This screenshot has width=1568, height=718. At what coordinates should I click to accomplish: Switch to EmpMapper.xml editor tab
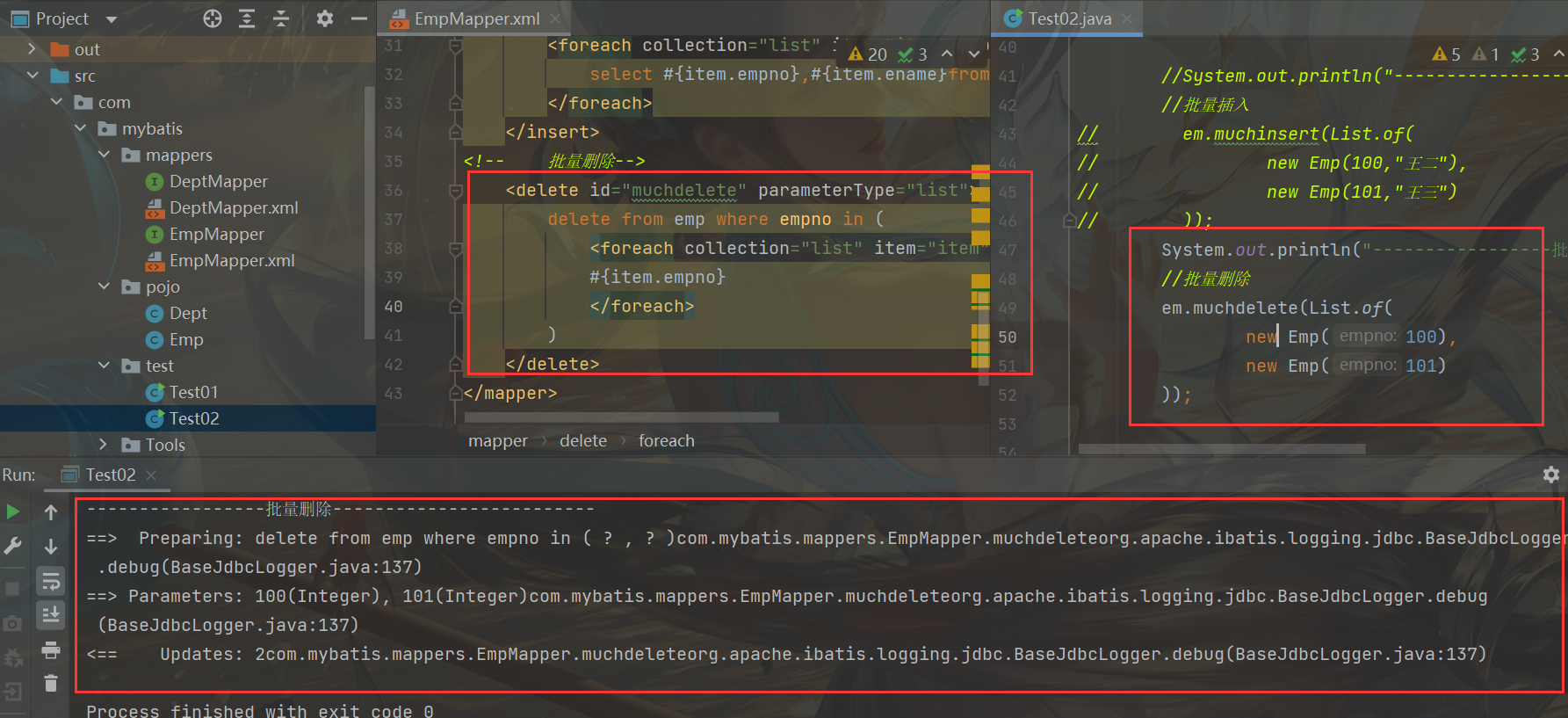(x=477, y=18)
